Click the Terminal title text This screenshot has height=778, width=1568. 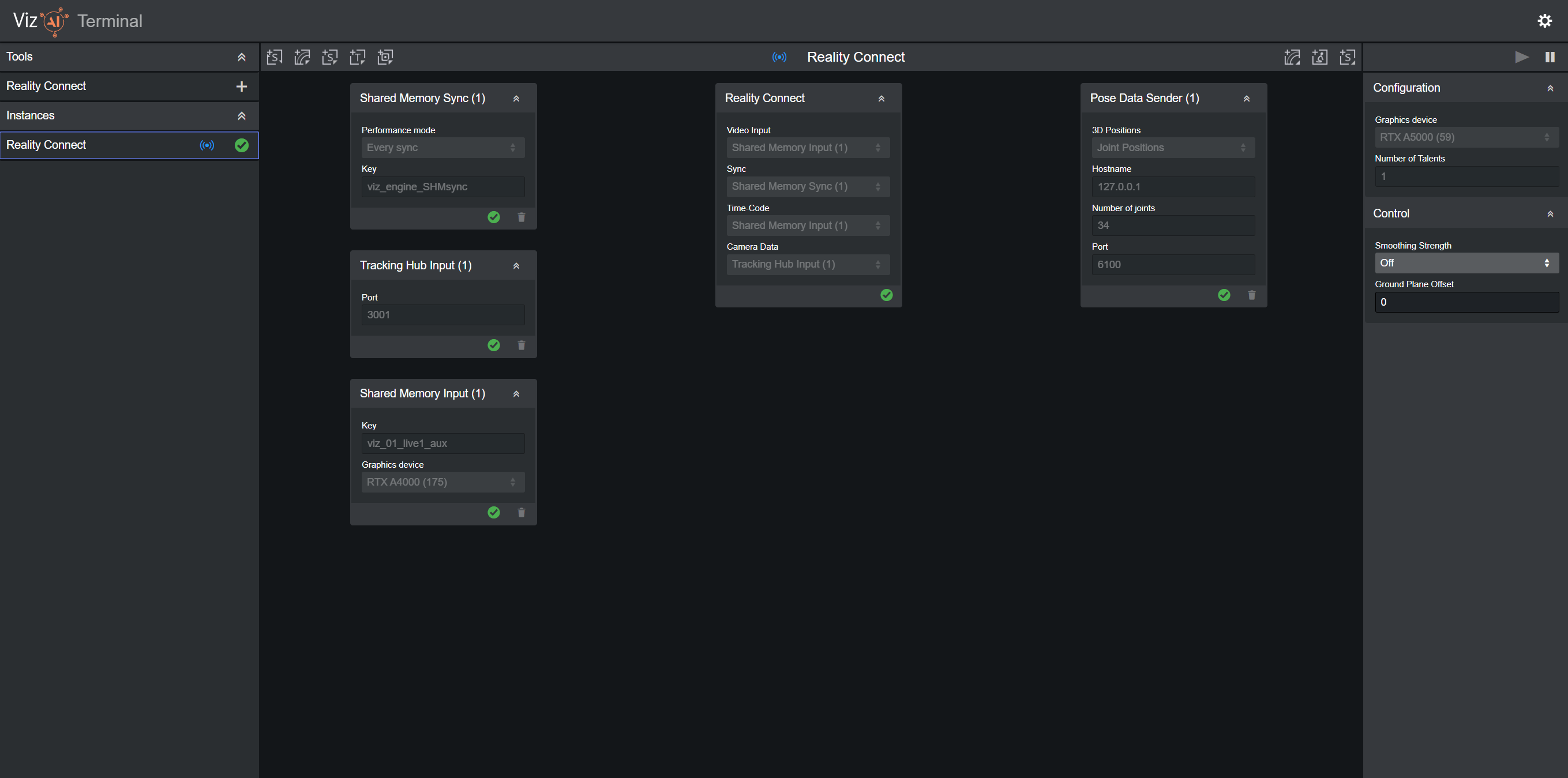coord(110,21)
